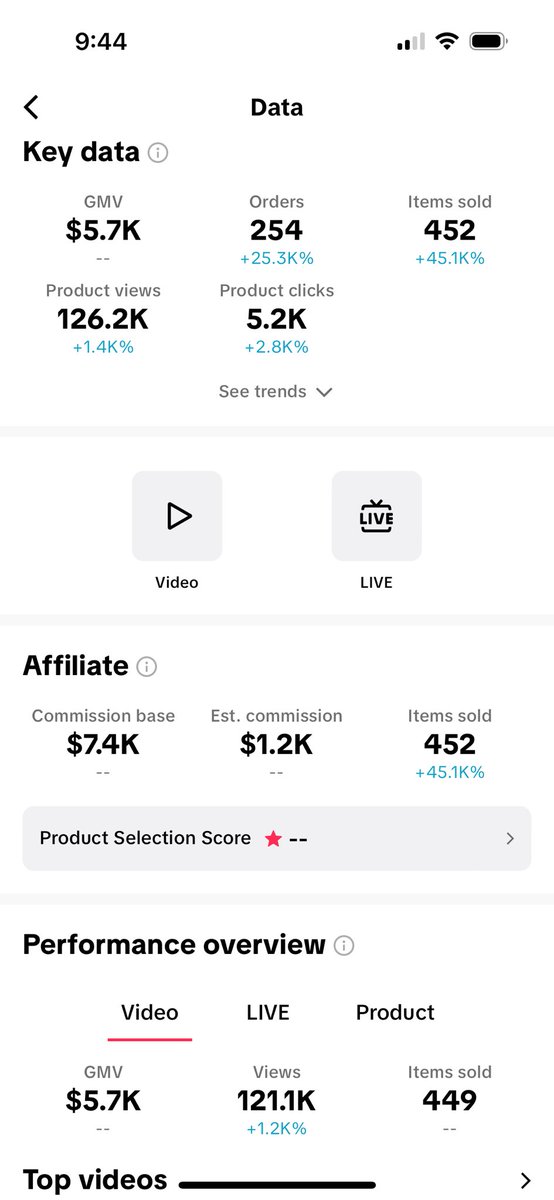This screenshot has width=554, height=1200.
Task: Tap the red star Product Selection Score icon
Action: (x=273, y=839)
